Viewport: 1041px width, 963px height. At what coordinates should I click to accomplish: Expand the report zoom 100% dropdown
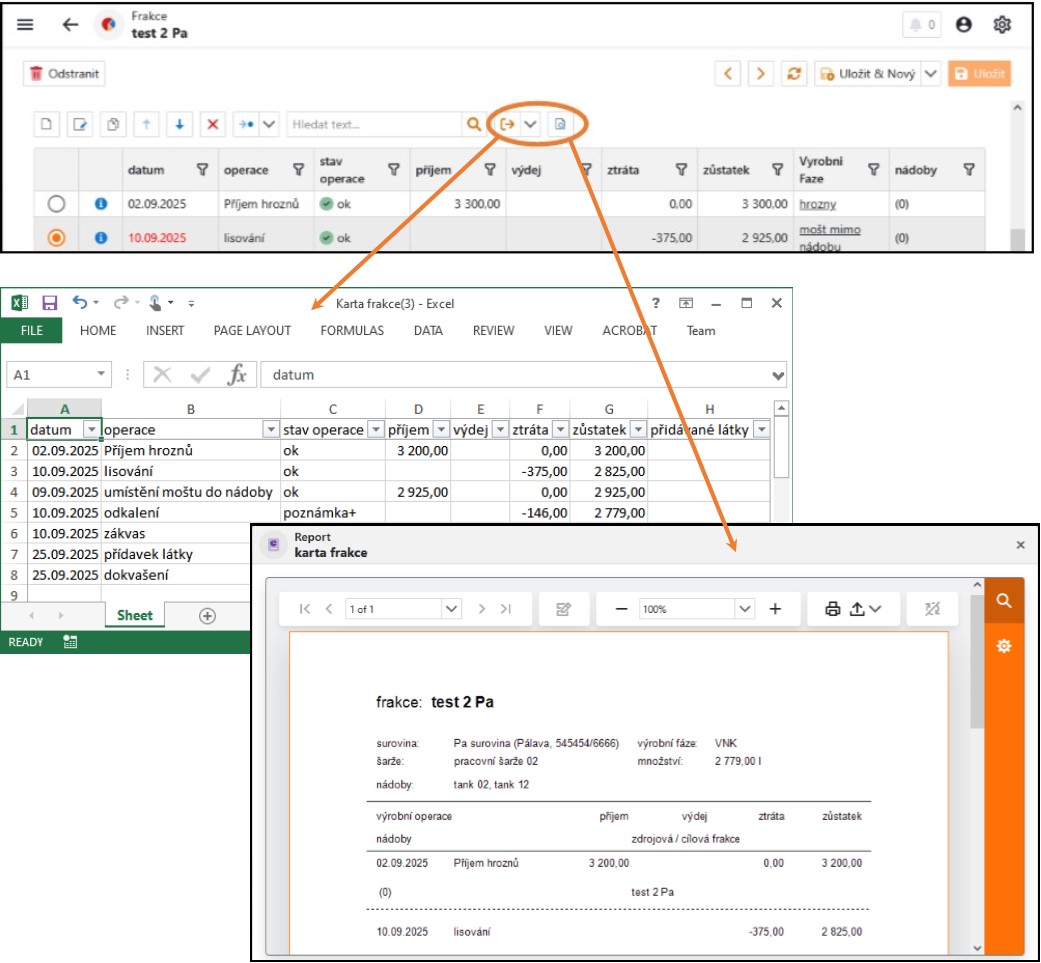coord(744,609)
